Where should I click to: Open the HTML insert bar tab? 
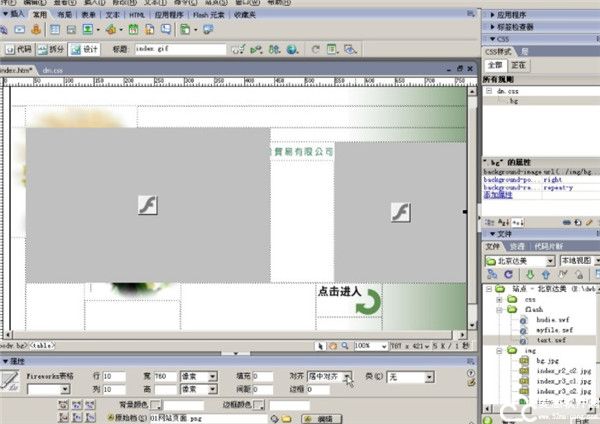[135, 17]
